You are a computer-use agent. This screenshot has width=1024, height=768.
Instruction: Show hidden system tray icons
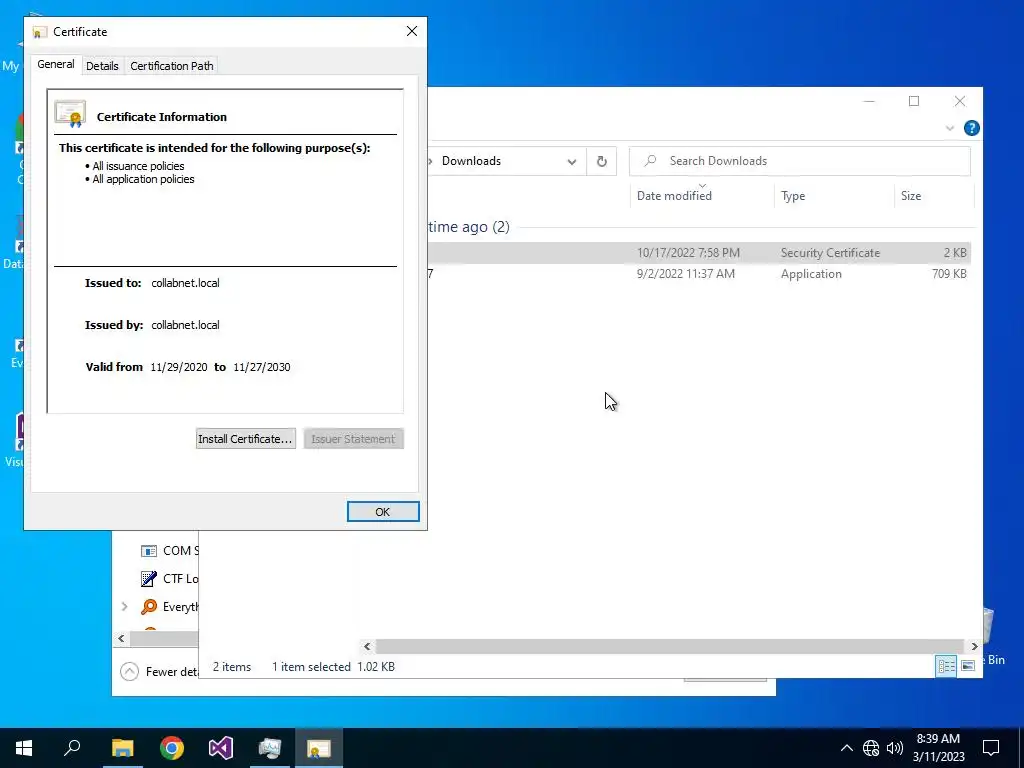tap(846, 748)
